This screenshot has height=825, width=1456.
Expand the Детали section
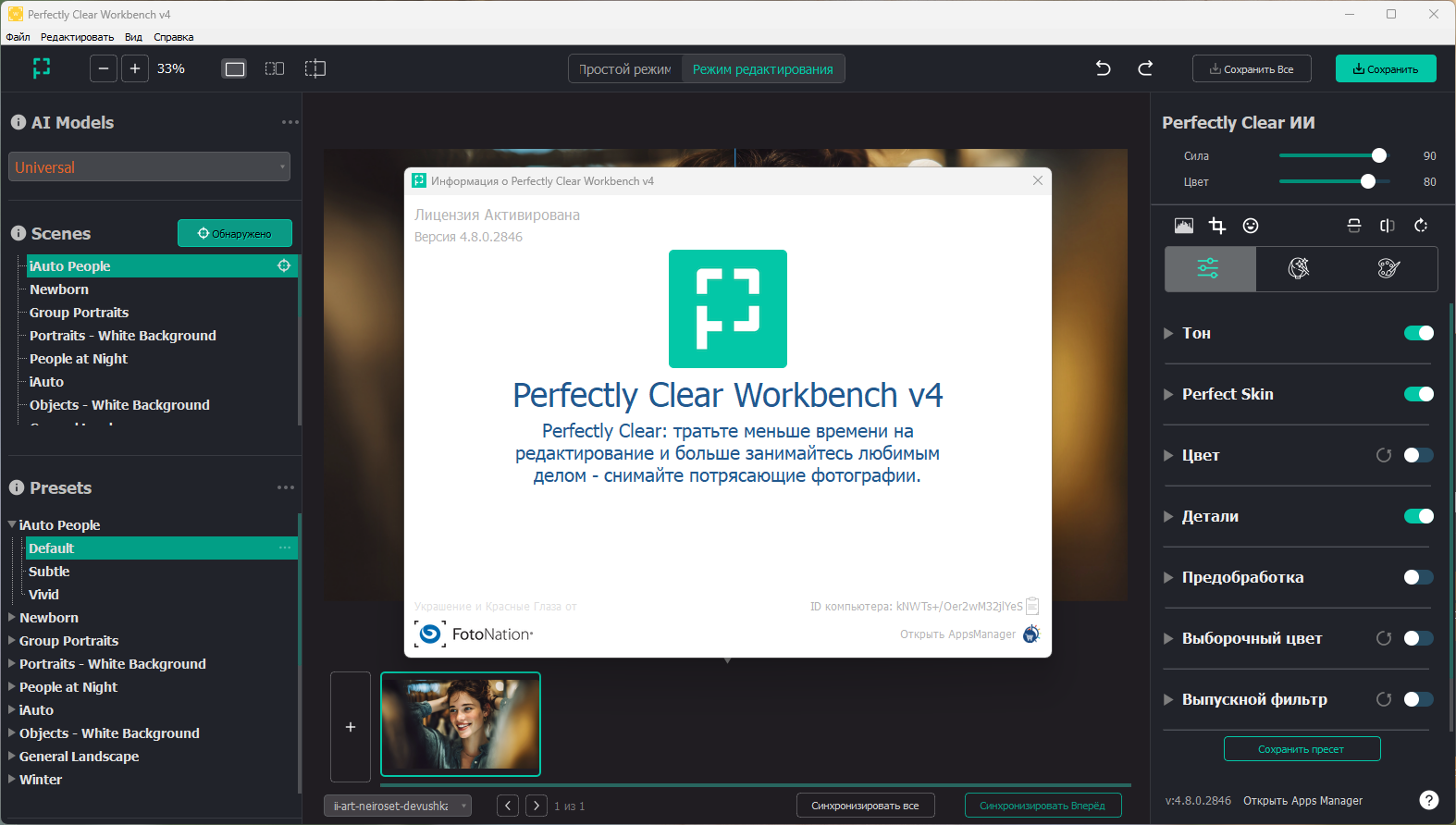(x=1168, y=516)
